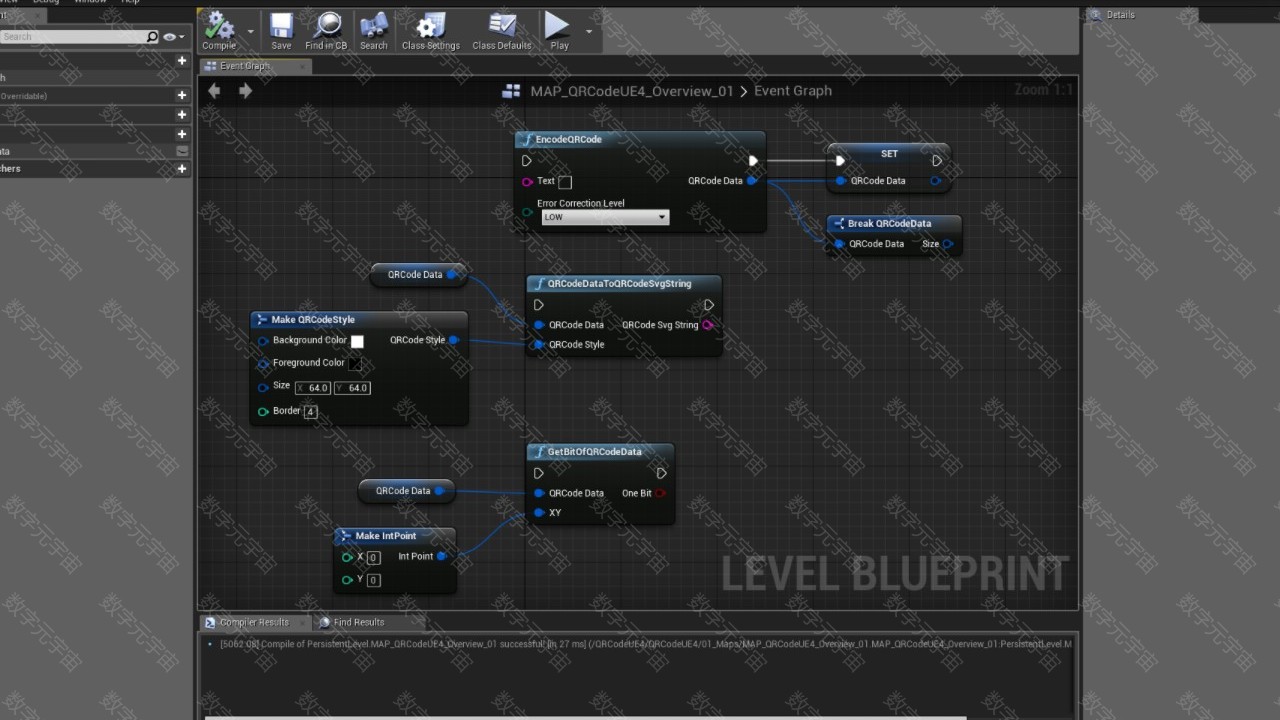The height and width of the screenshot is (720, 1280).
Task: Open the Play options dropdown arrow
Action: pyautogui.click(x=588, y=31)
